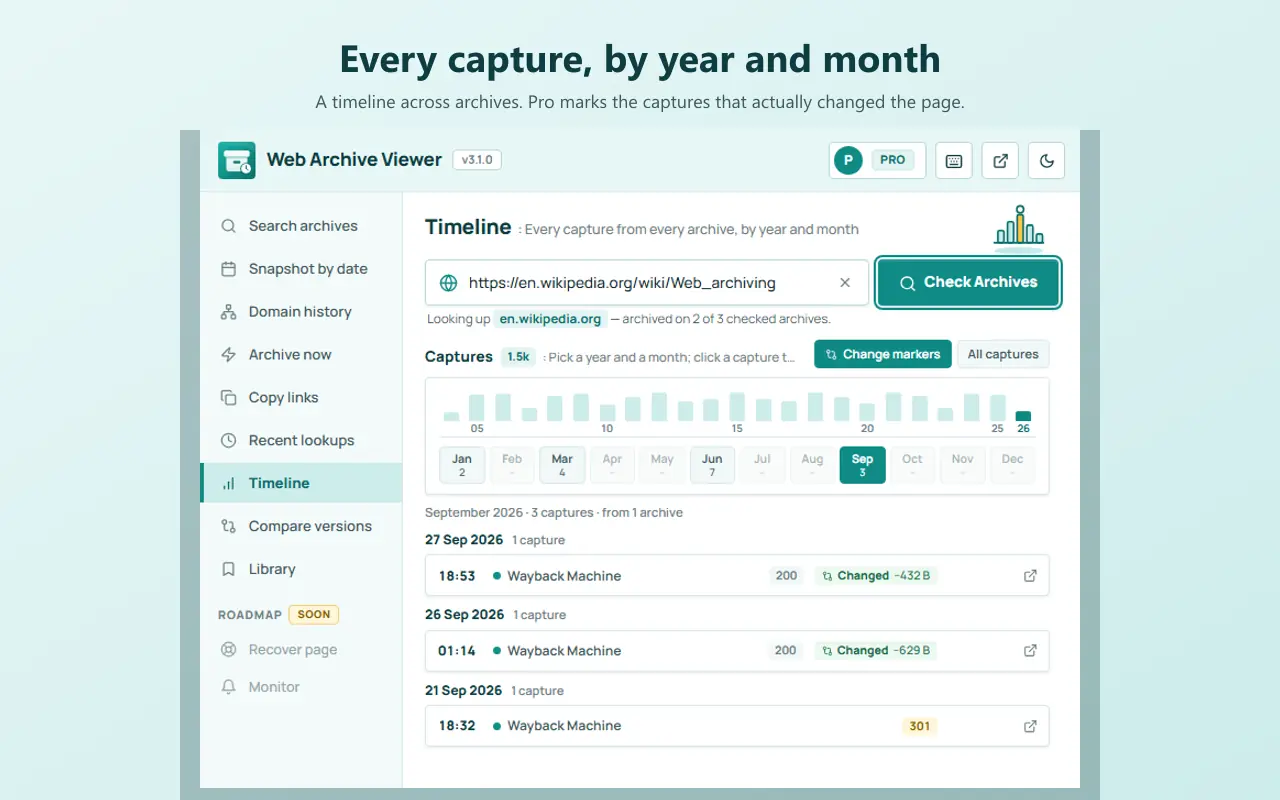This screenshot has width=1280, height=800.
Task: Click the PRO profile badge
Action: [x=877, y=160]
